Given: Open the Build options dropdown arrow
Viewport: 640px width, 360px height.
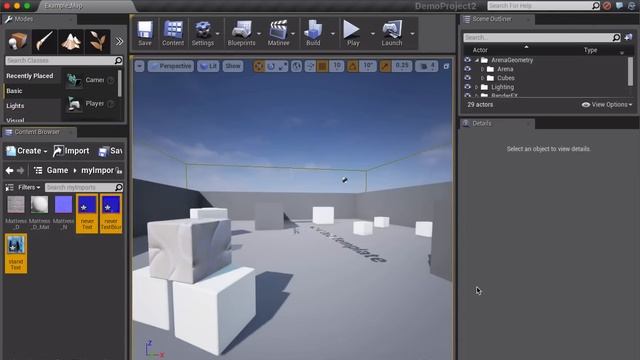Looking at the screenshot, I should pyautogui.click(x=332, y=34).
